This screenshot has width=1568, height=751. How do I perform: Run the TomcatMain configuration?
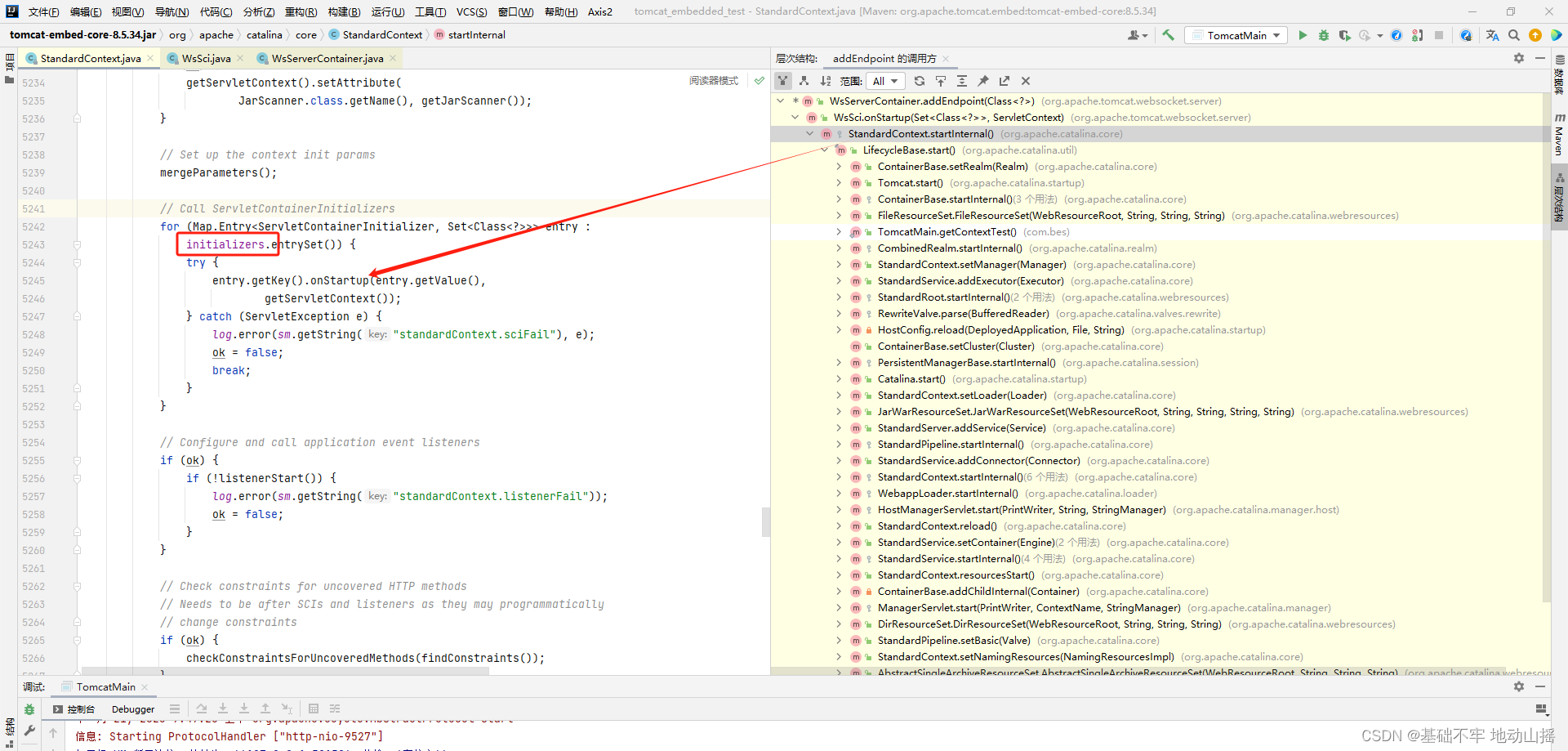(x=1303, y=35)
